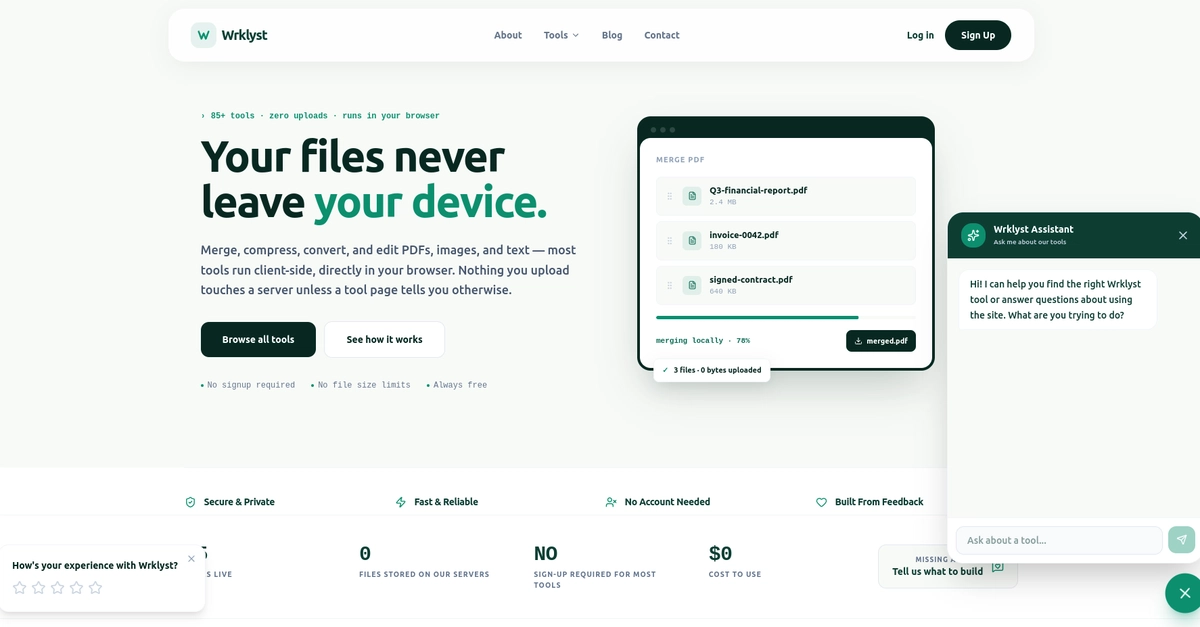Click the merging locally 78% status text
Screen dimensions: 1200x627
pos(703,341)
